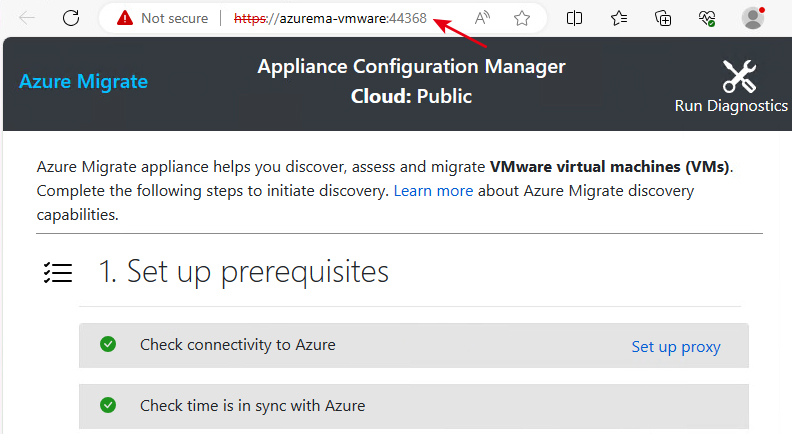Click the bold VMware virtual machines (VMs) text

(x=610, y=167)
